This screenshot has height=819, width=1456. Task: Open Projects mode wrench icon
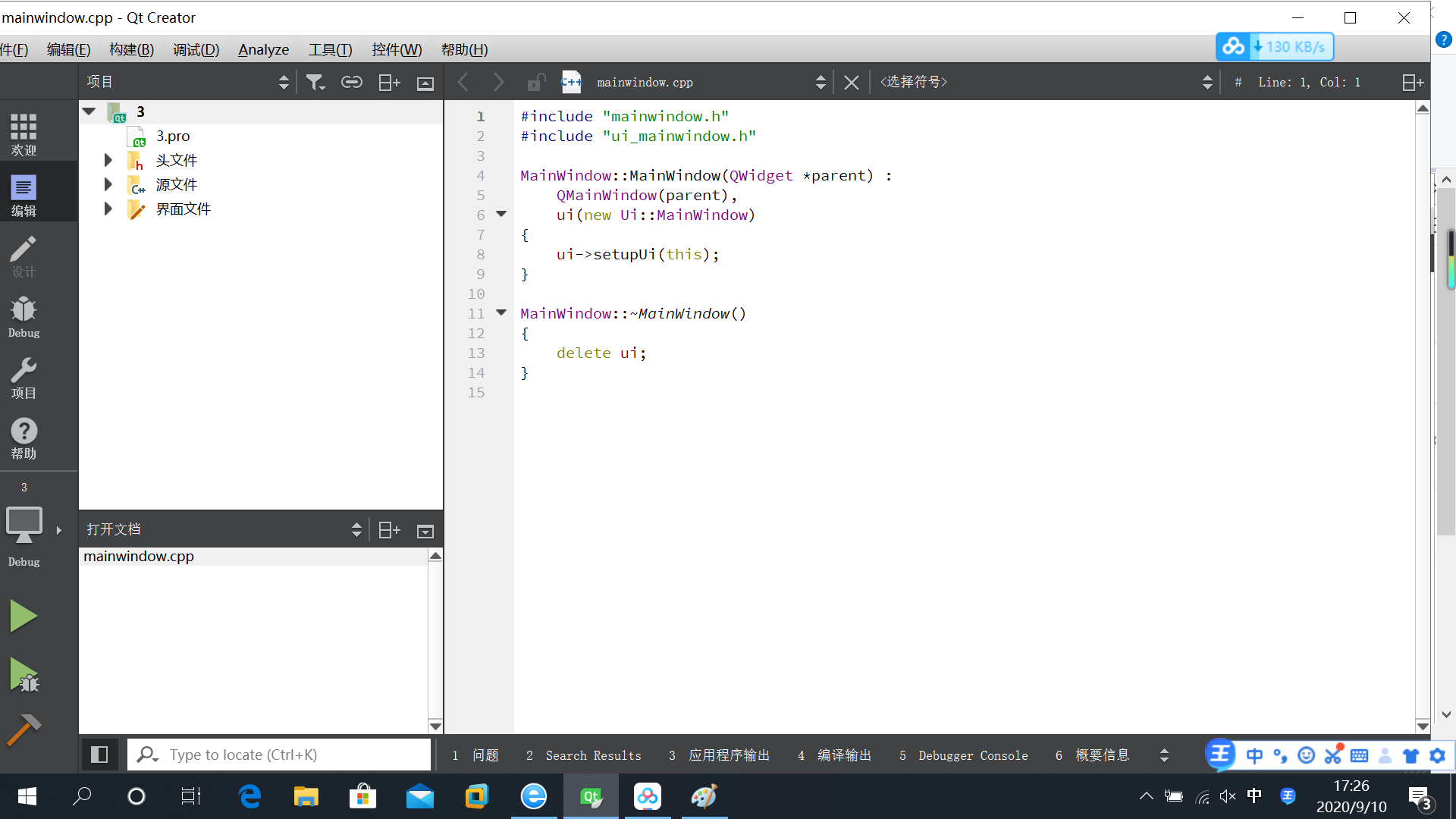(x=24, y=378)
